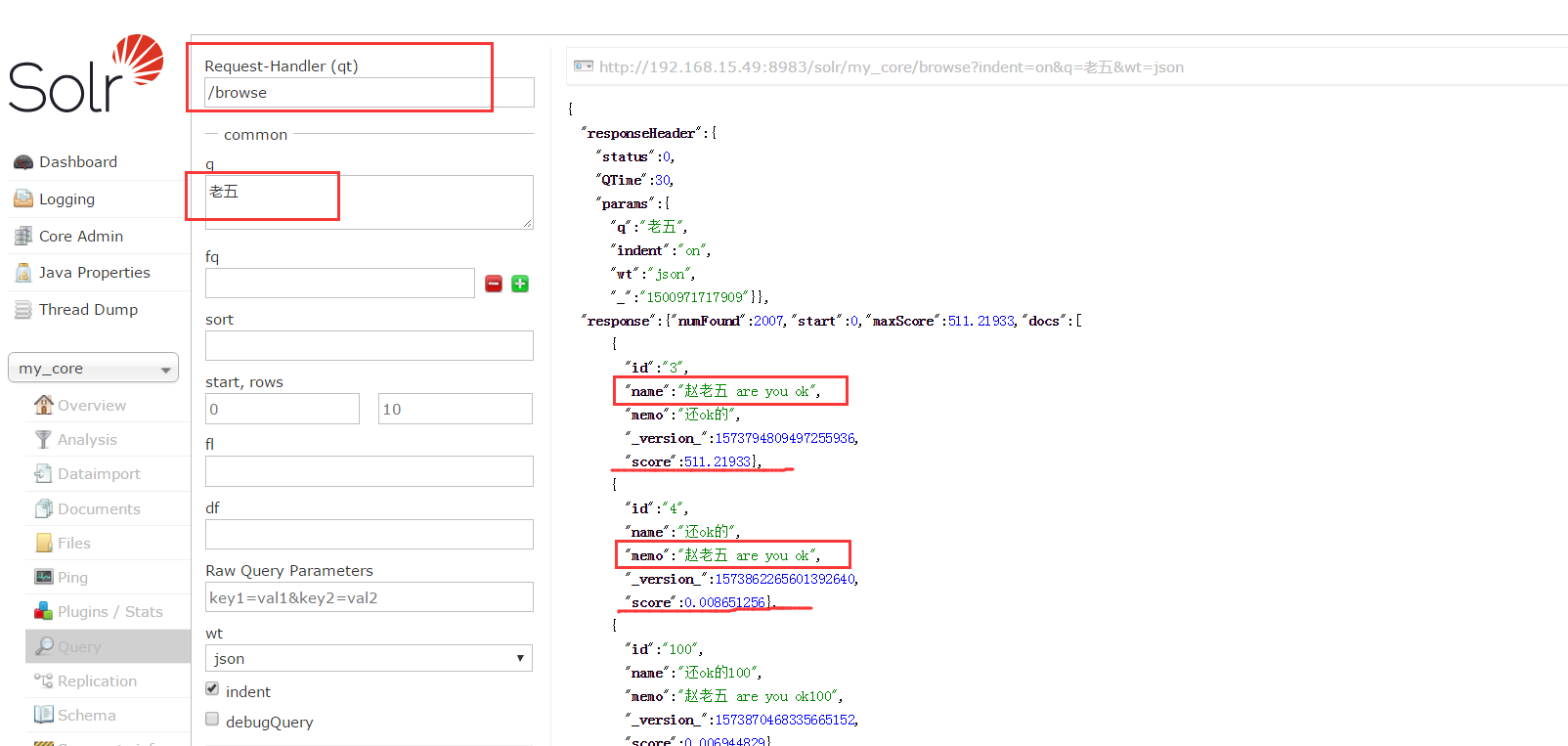Go to the Dataimport section

coord(98,474)
